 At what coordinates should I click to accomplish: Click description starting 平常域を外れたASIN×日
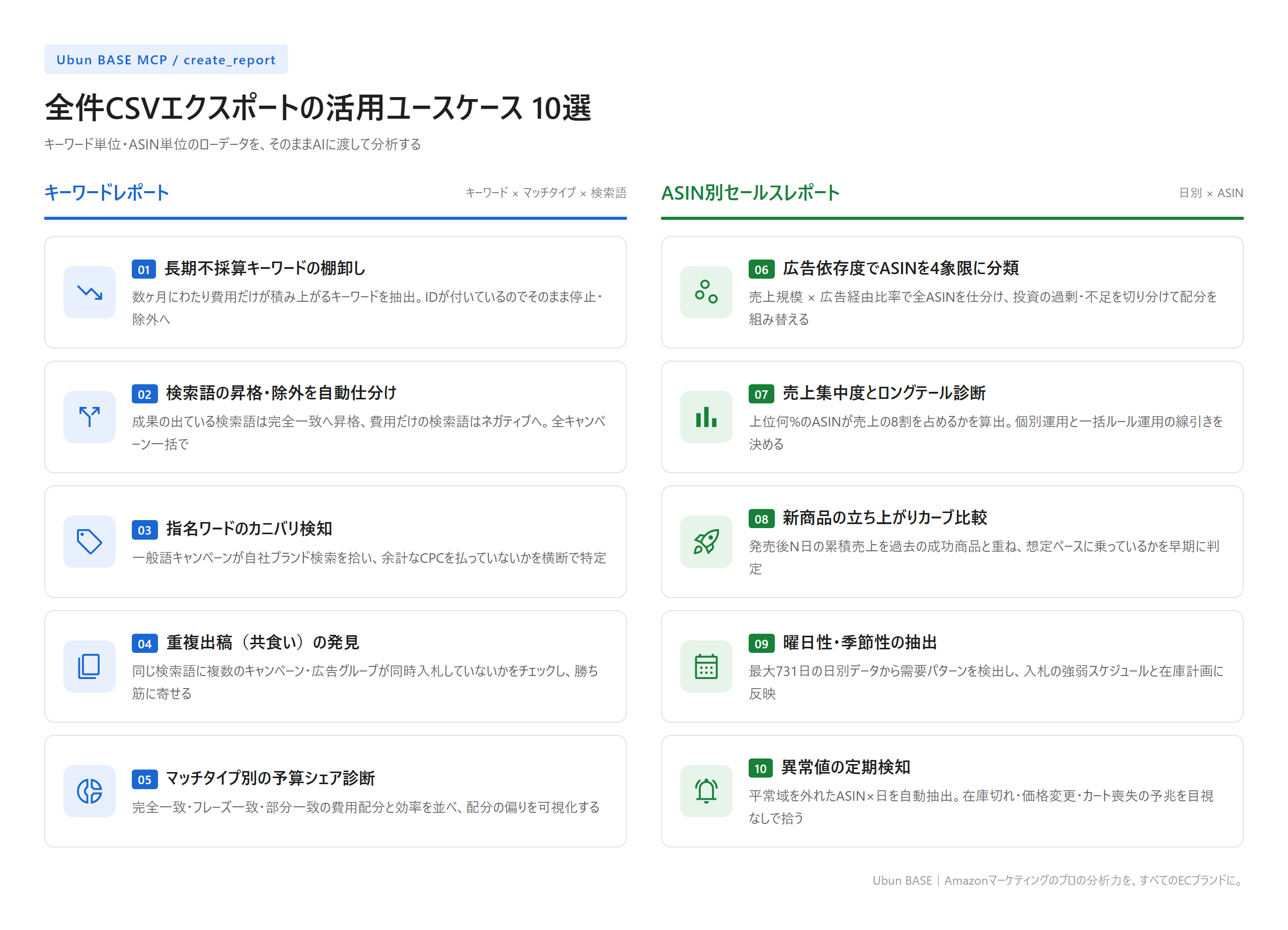981,807
